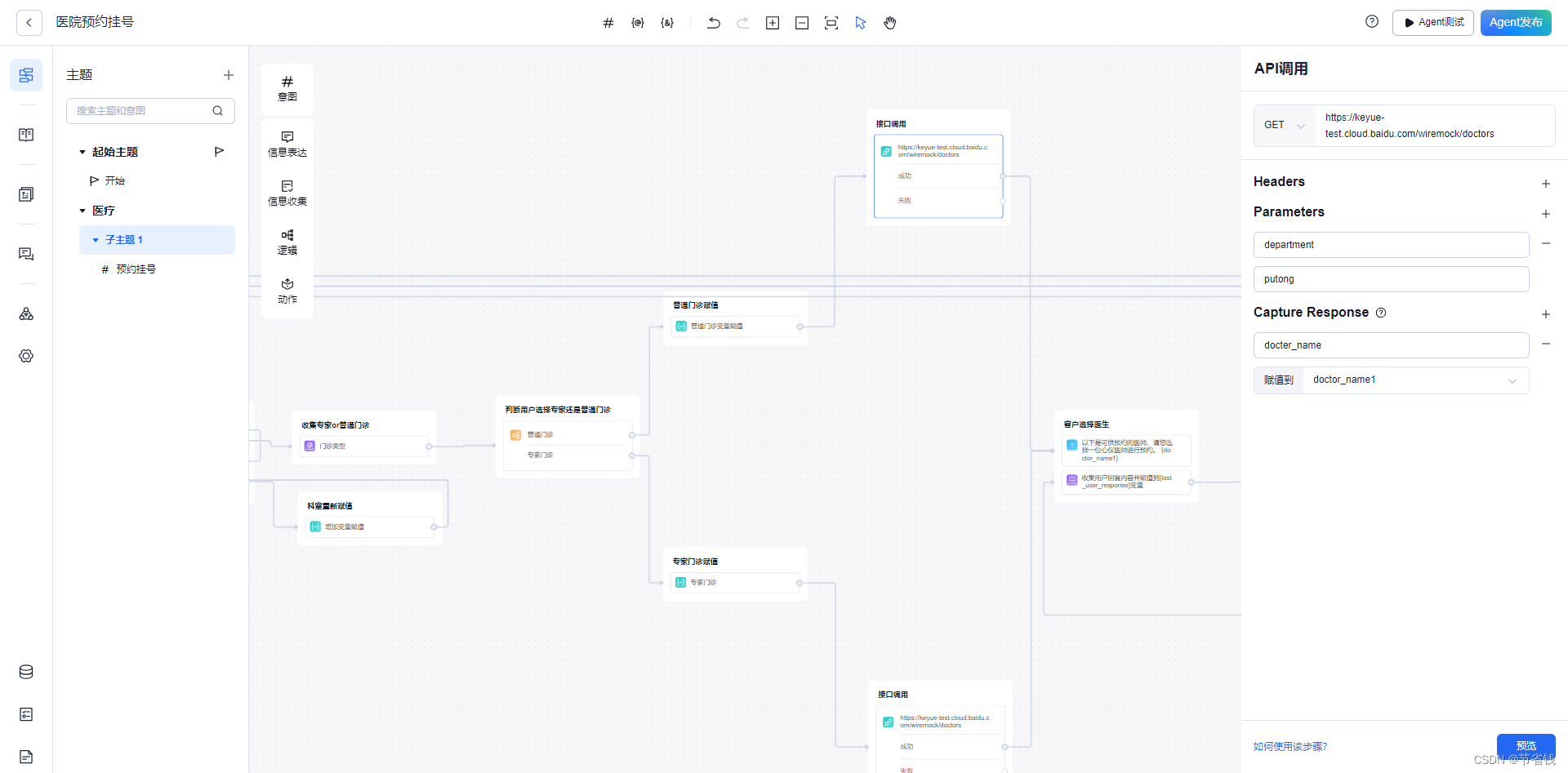Click the variable {a} toolbar icon
The image size is (1568, 773).
point(667,23)
